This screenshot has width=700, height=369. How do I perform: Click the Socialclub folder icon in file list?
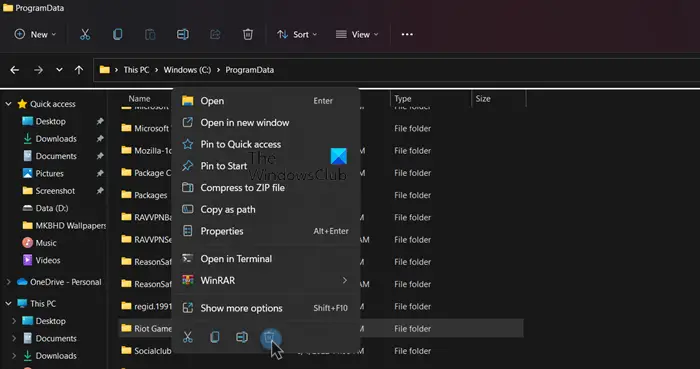[126, 351]
